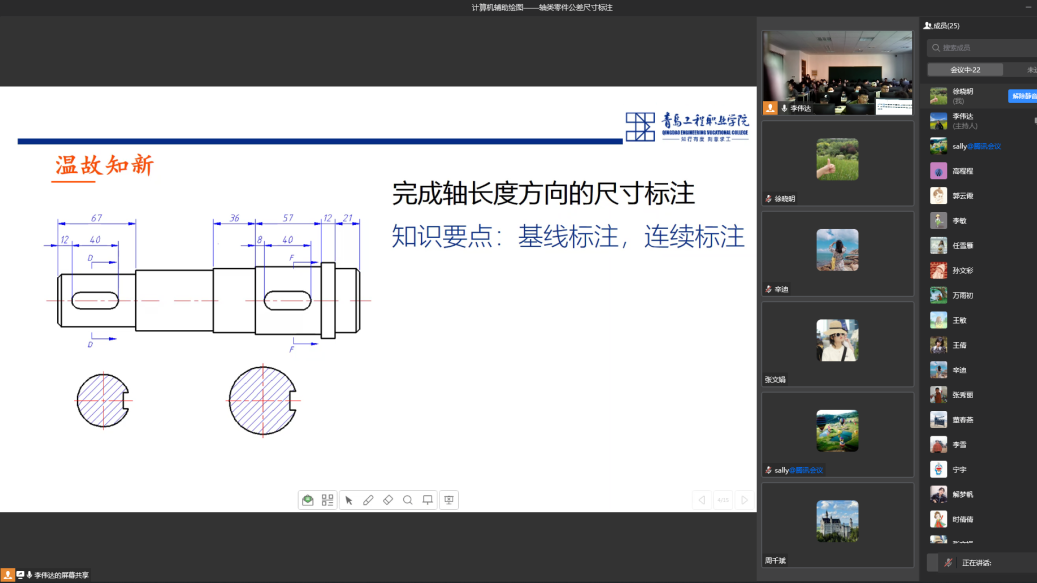This screenshot has height=583, width=1037.
Task: Select the pen annotation tool
Action: 368,500
